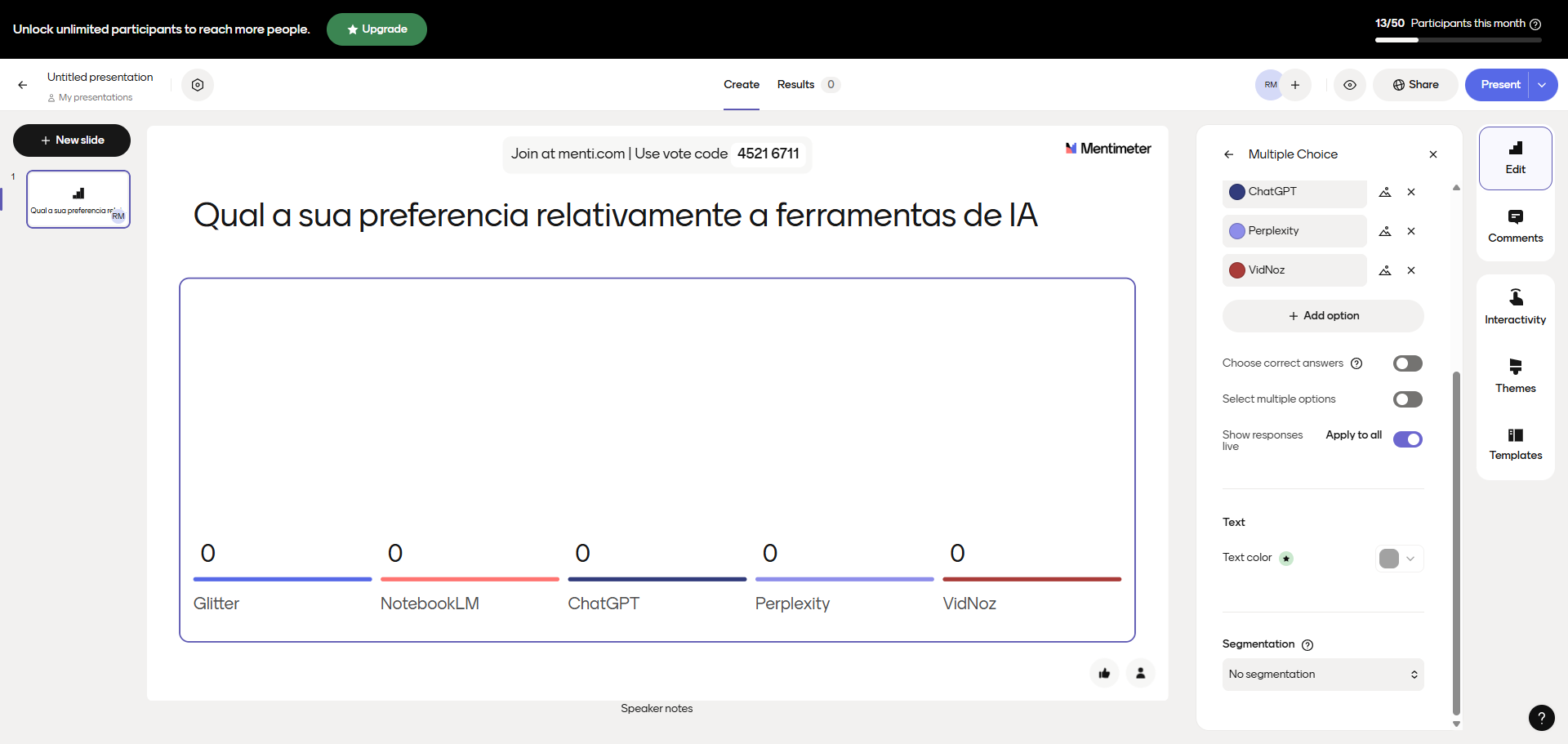The width and height of the screenshot is (1568, 744).
Task: Add collaborator with plus icon
Action: tap(1295, 85)
